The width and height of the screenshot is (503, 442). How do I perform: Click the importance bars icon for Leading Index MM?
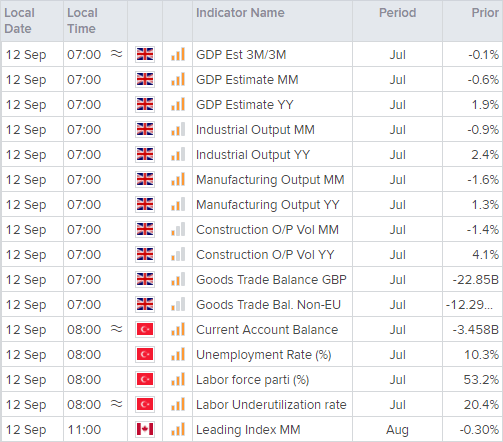tap(178, 430)
